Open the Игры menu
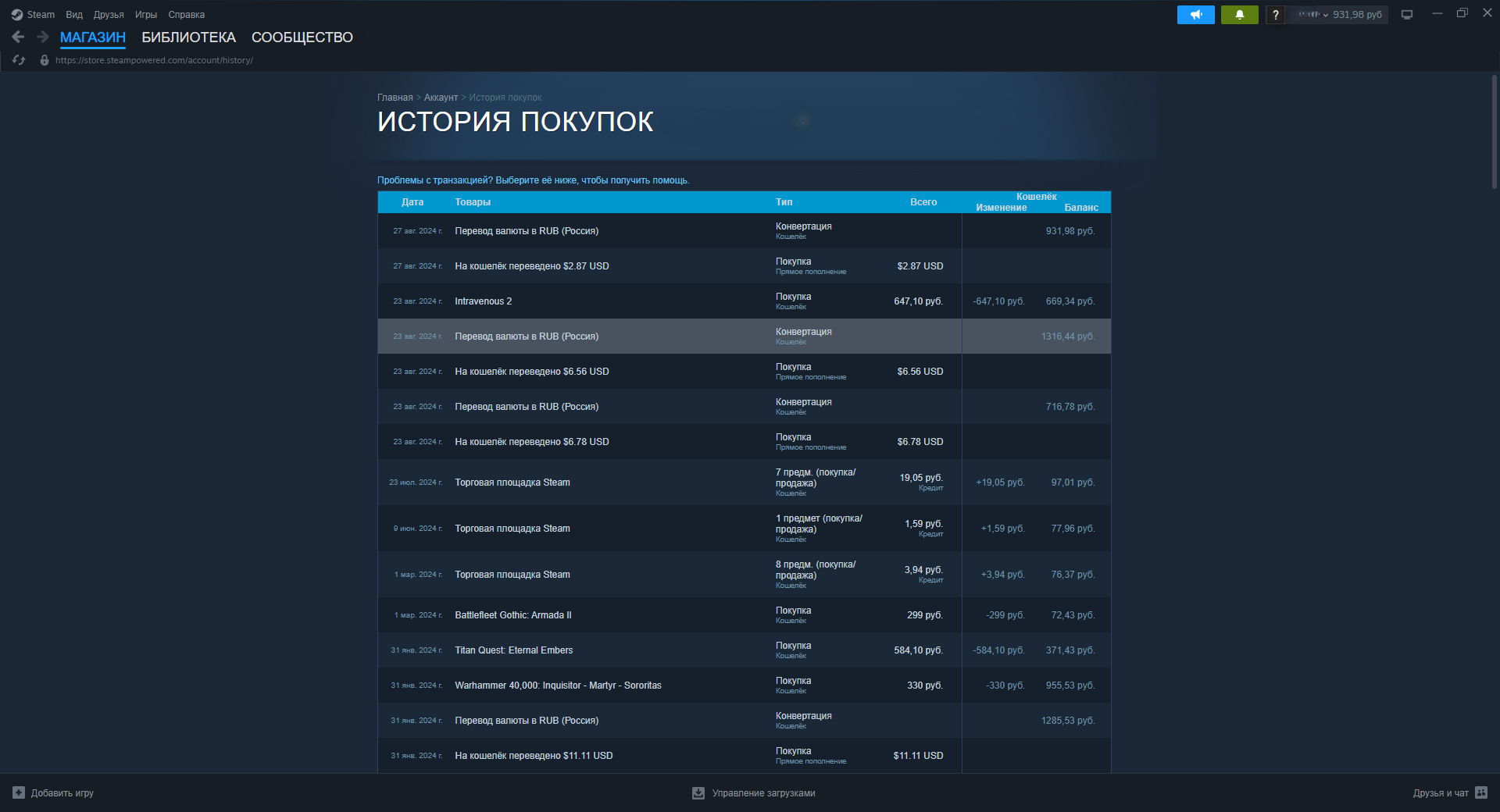Viewport: 1500px width, 812px height. coord(146,15)
